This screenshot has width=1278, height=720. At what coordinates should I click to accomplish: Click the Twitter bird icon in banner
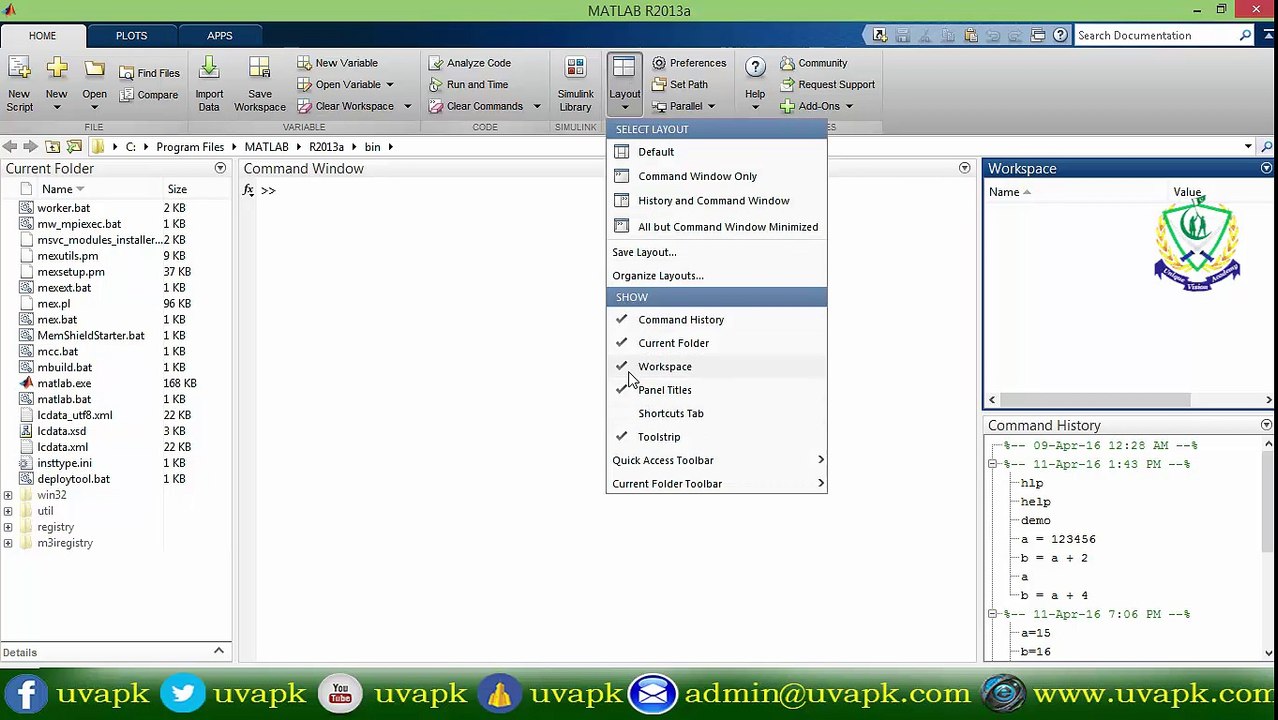point(182,693)
